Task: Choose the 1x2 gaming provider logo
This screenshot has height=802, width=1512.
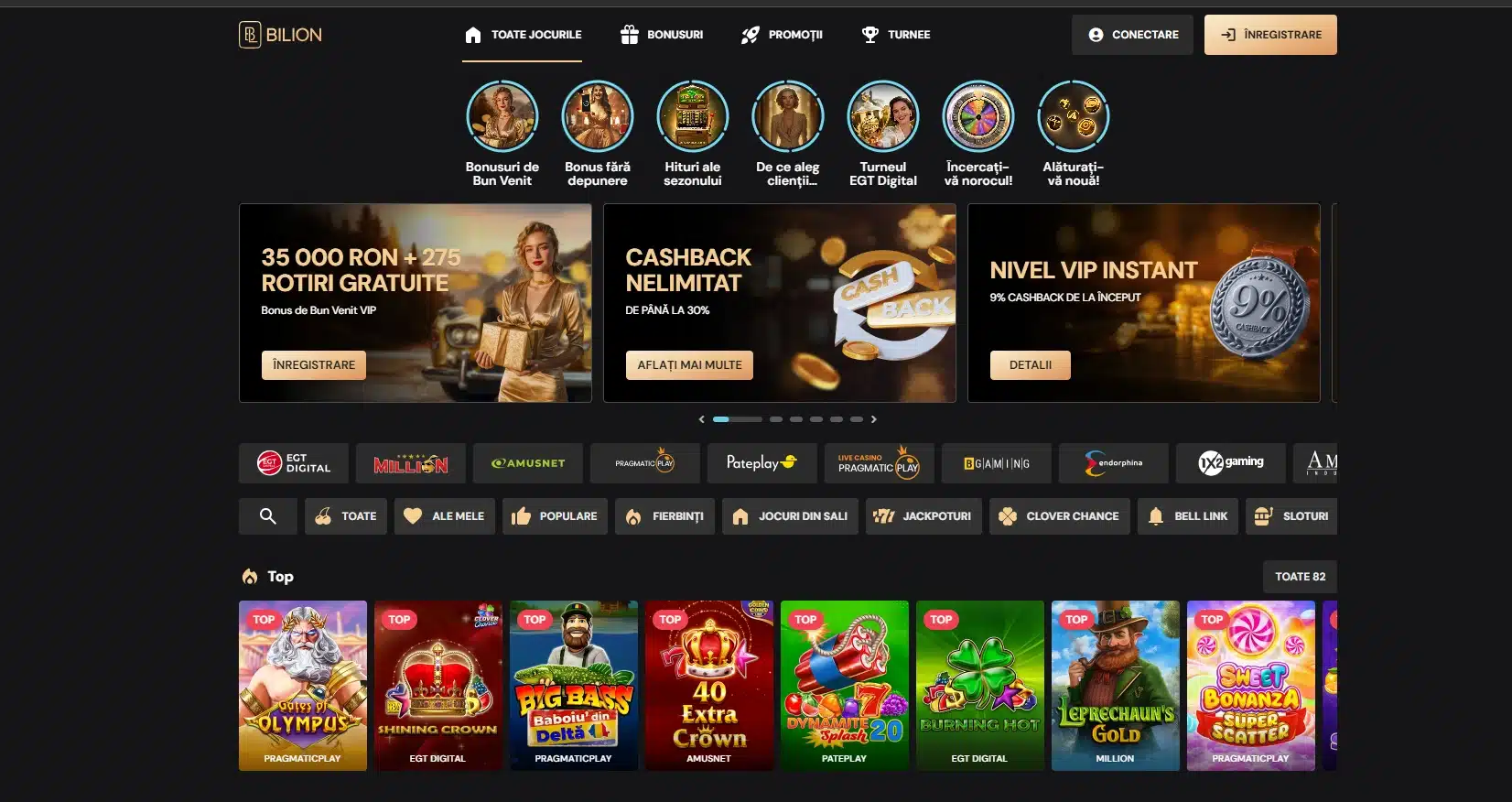Action: click(1231, 463)
